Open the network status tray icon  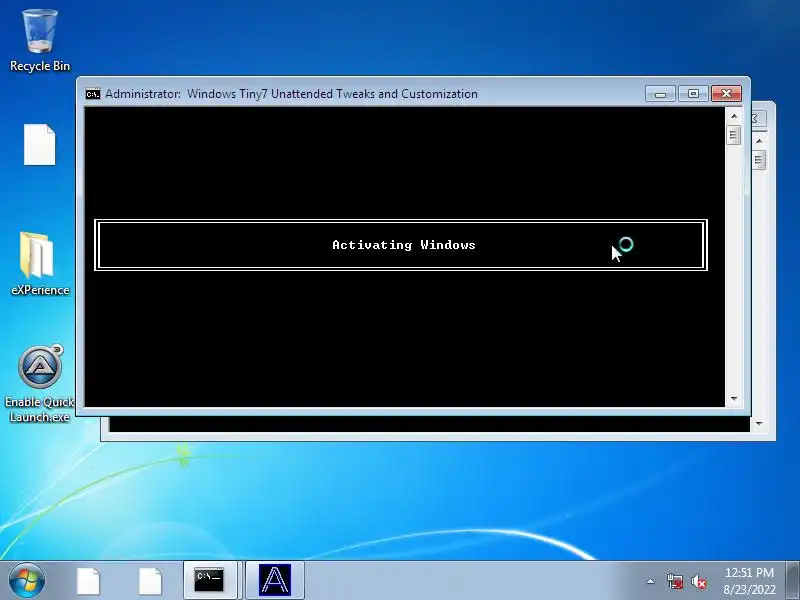point(675,581)
